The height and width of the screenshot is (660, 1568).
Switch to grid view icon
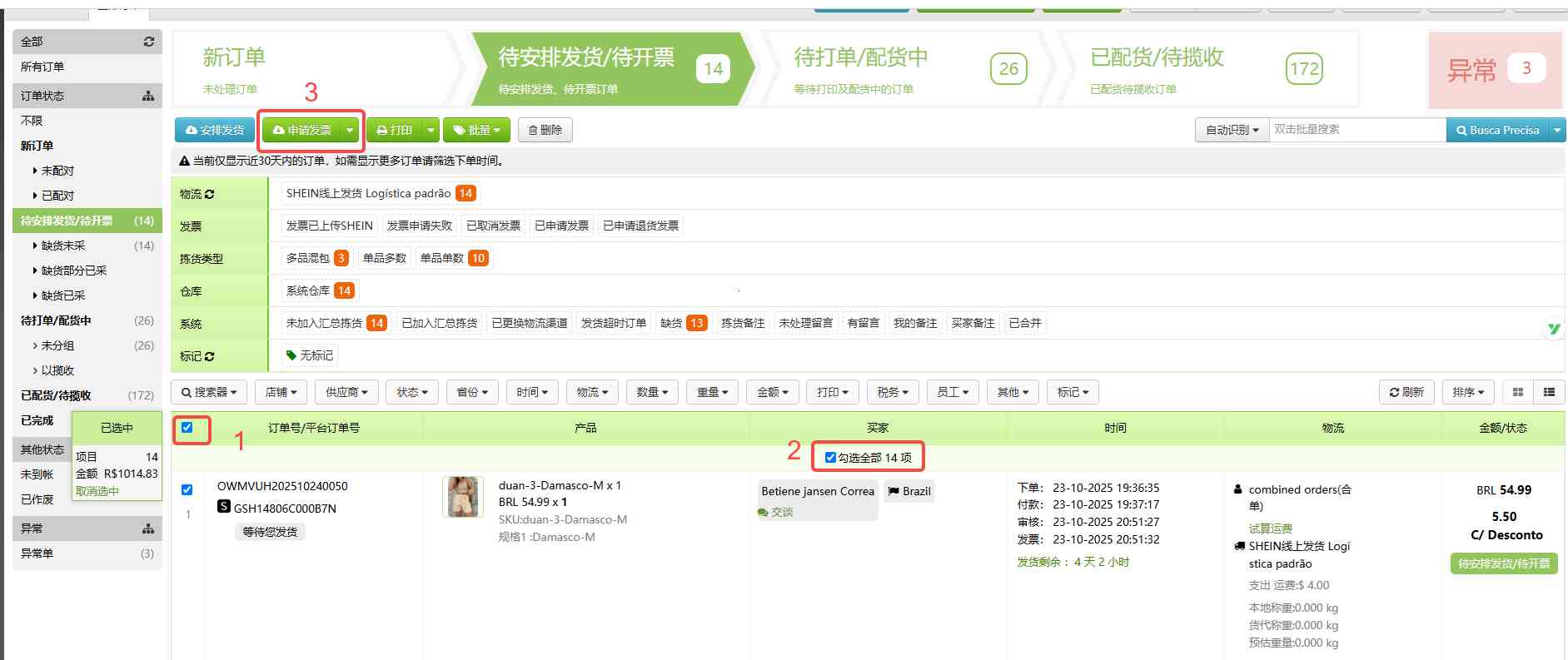1518,392
